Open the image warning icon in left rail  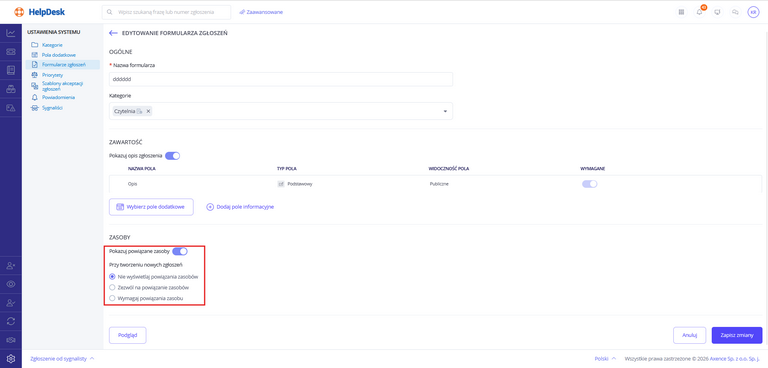pyautogui.click(x=11, y=108)
